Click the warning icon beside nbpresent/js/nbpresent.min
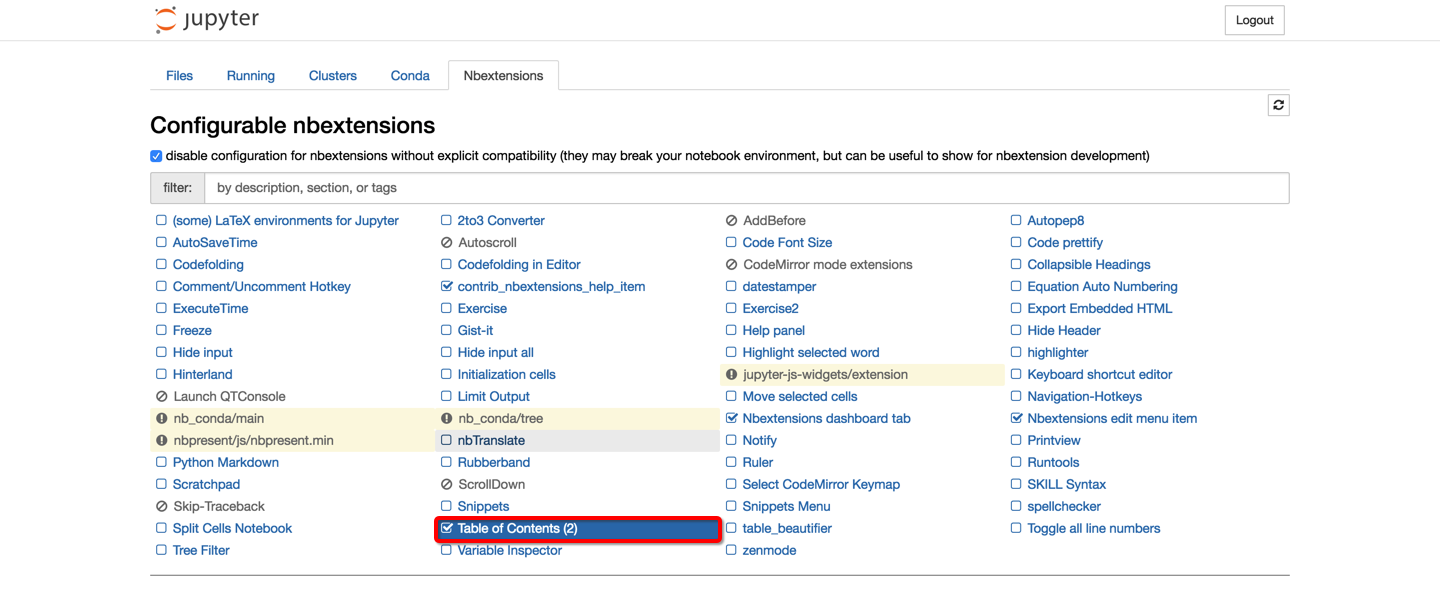The image size is (1440, 592). [161, 440]
